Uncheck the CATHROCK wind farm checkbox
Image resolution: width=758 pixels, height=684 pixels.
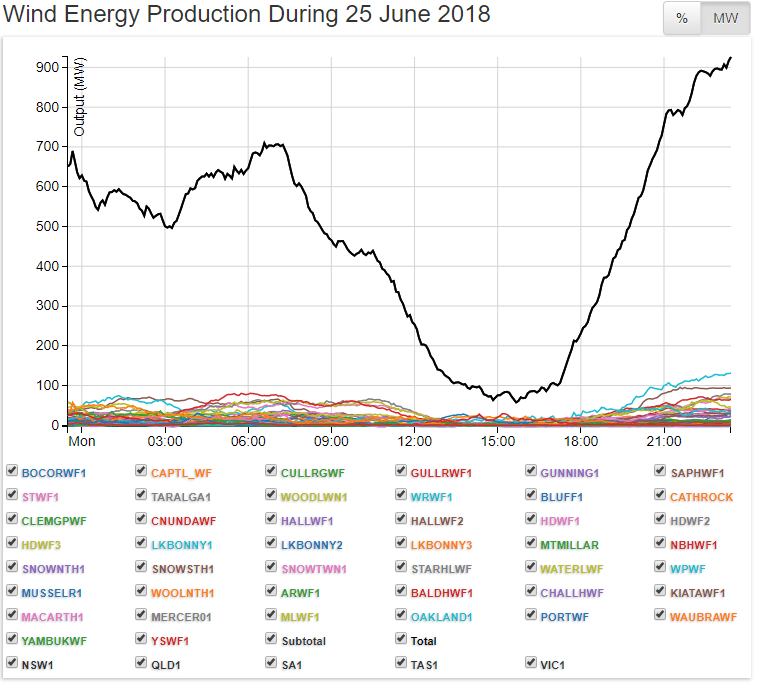tap(661, 494)
